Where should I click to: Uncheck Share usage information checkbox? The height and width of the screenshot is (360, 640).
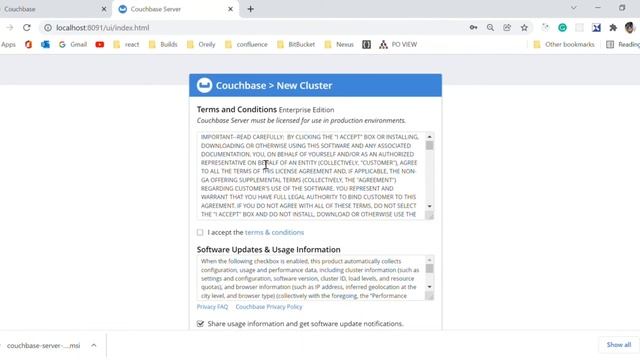200,324
